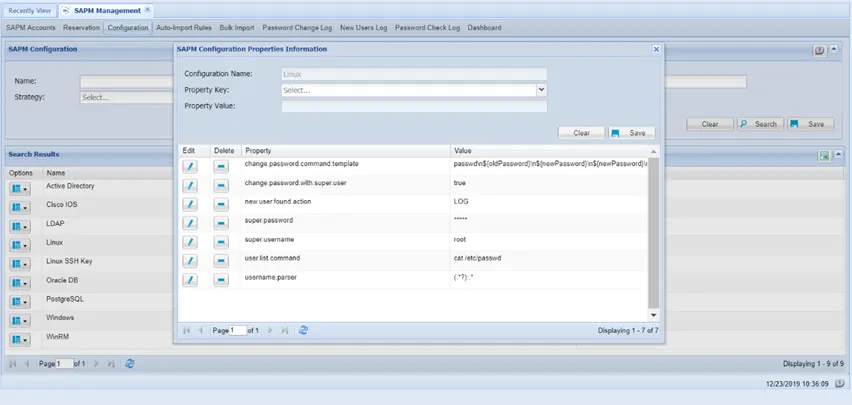Click scrollbar down arrow in properties grid

tap(654, 315)
